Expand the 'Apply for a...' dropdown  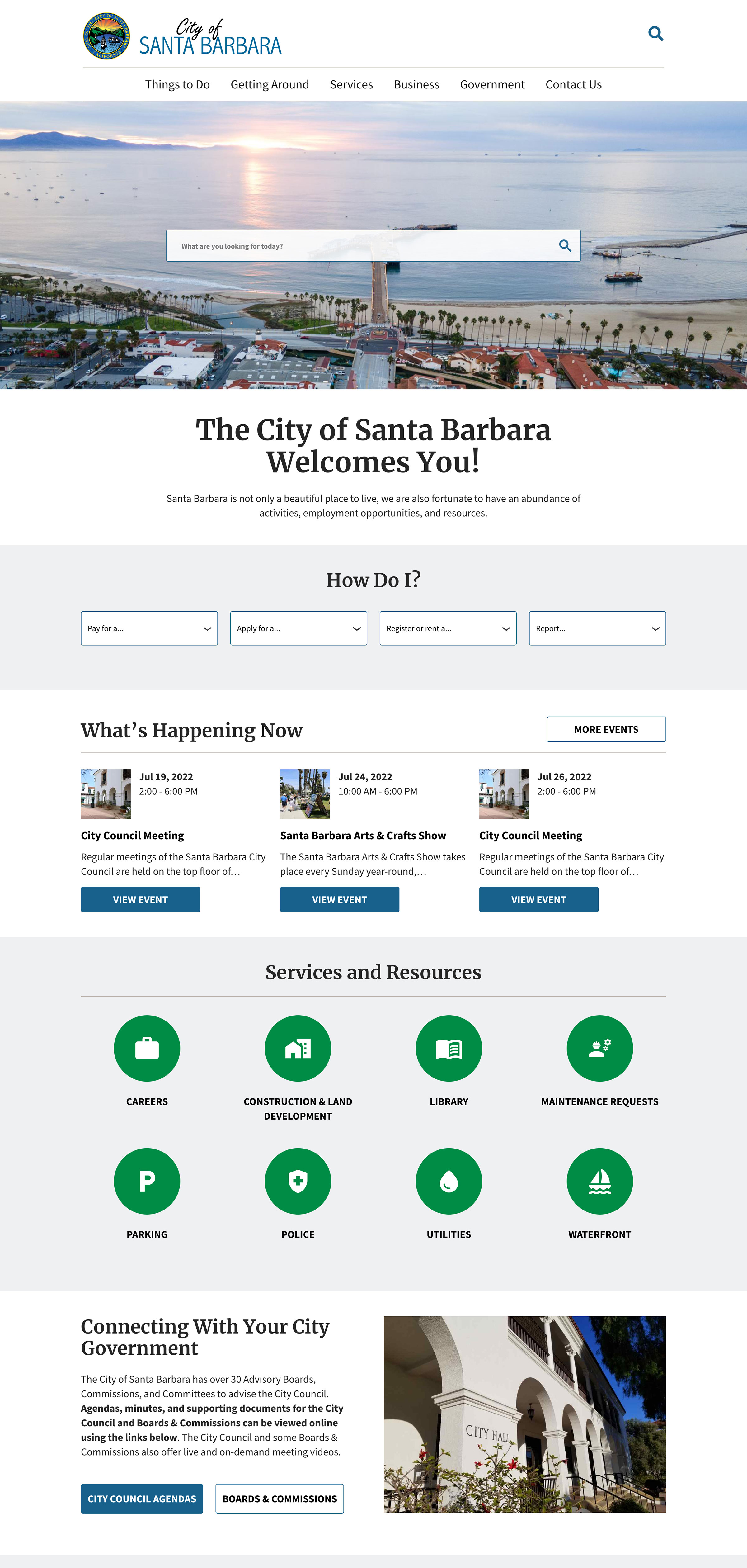[299, 628]
